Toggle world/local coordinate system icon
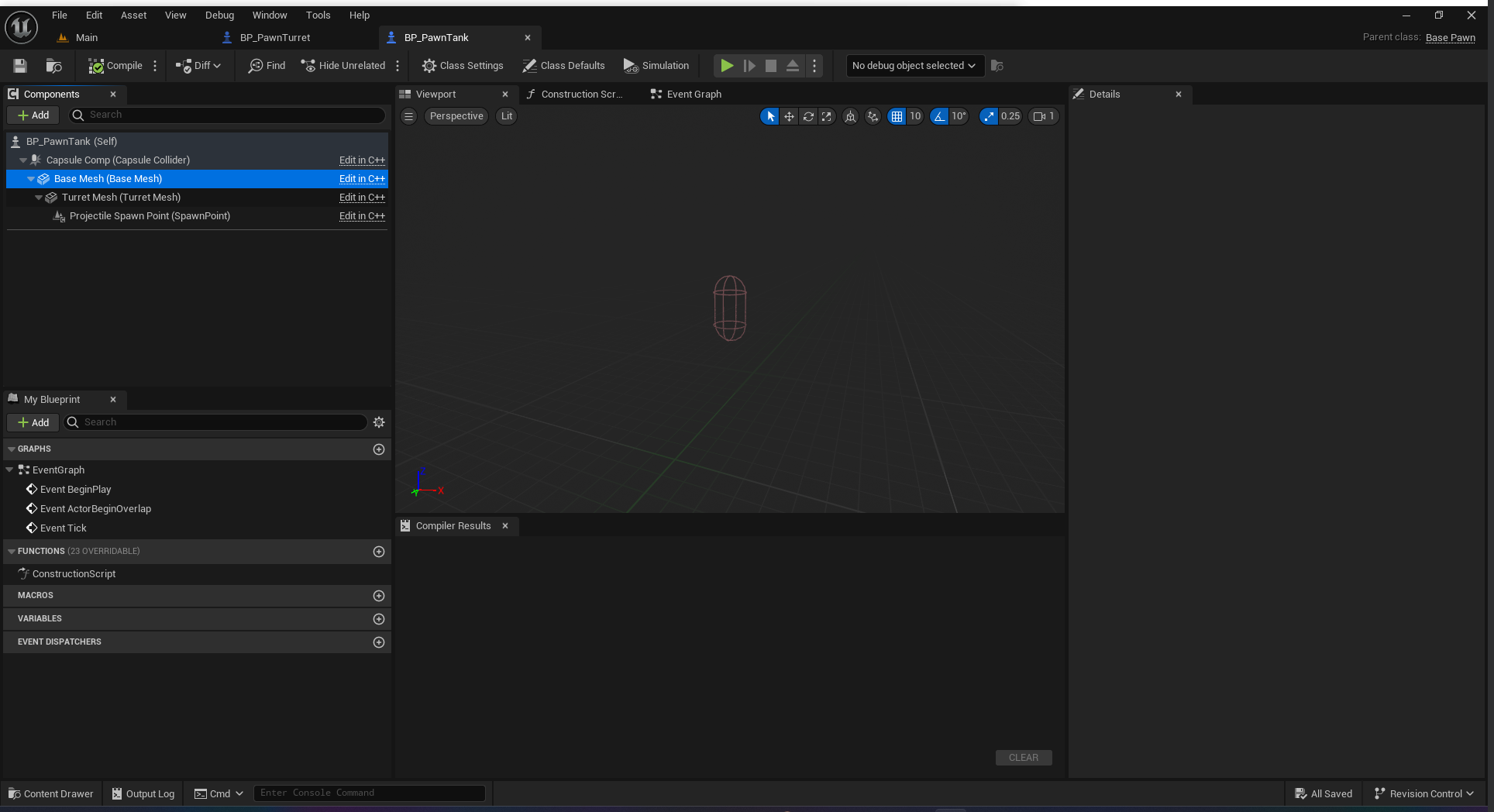Viewport: 1494px width, 812px height. pyautogui.click(x=850, y=116)
